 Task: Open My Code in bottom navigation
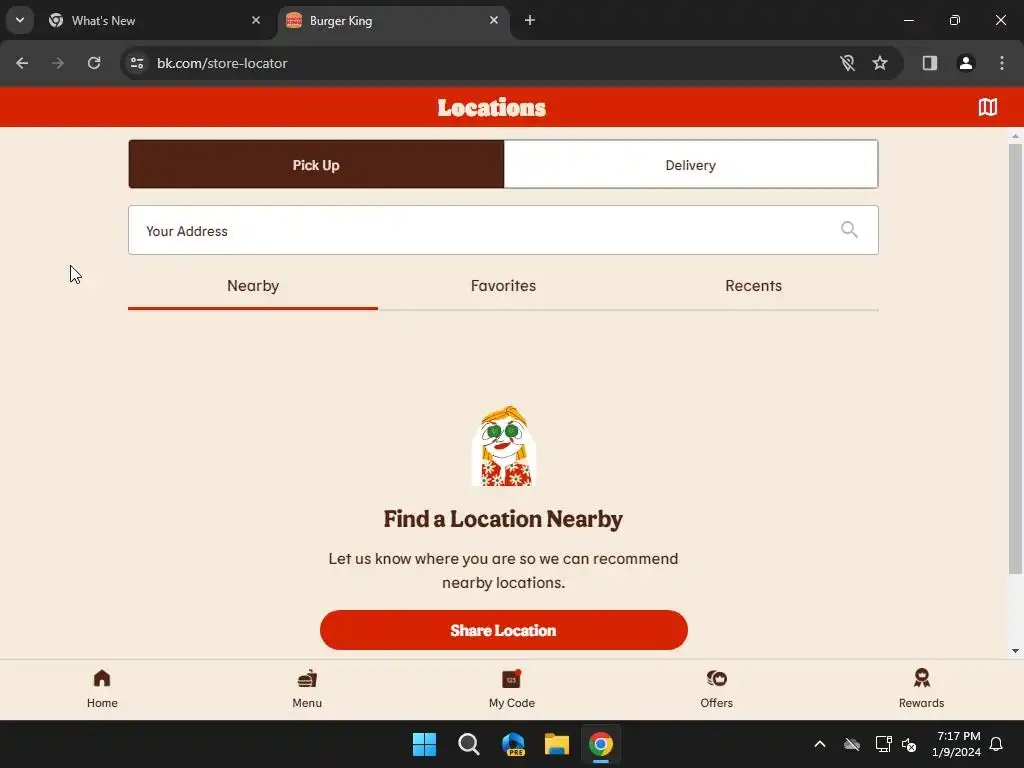pos(511,689)
